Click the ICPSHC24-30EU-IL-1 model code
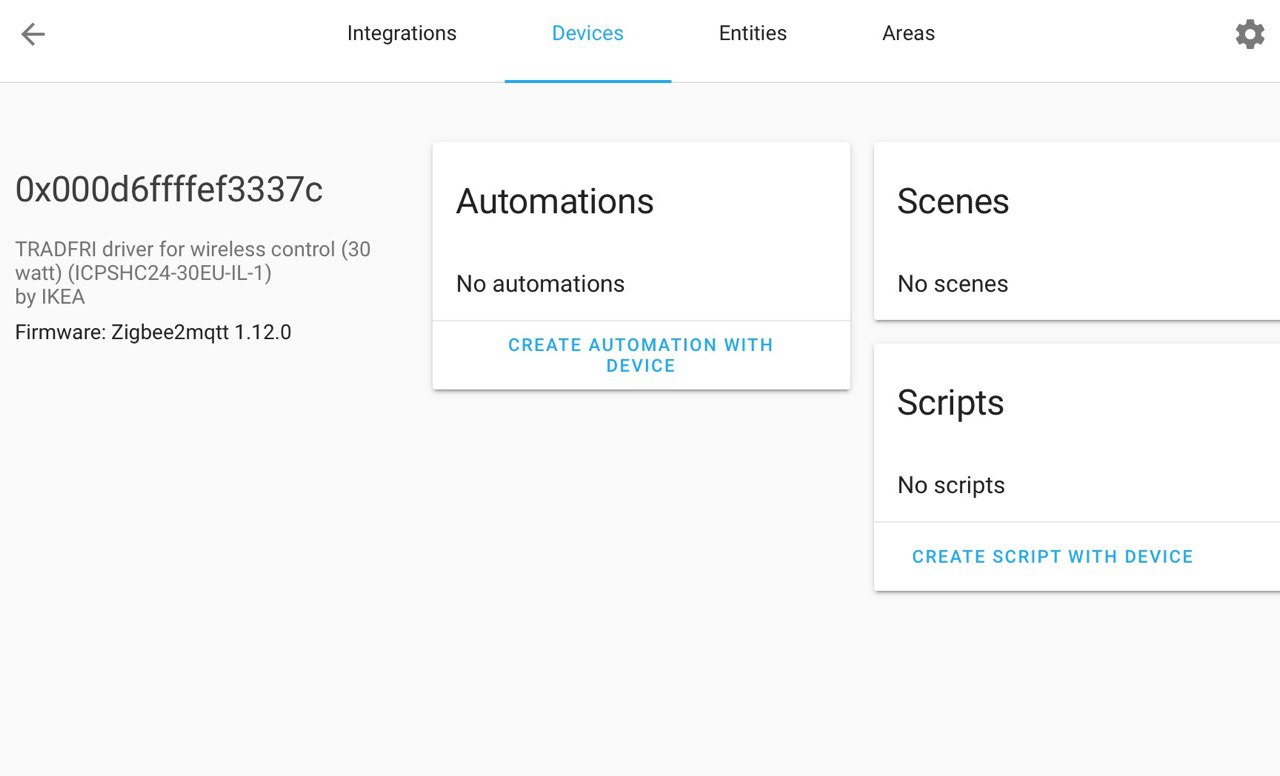This screenshot has height=776, width=1280. pyautogui.click(x=170, y=272)
